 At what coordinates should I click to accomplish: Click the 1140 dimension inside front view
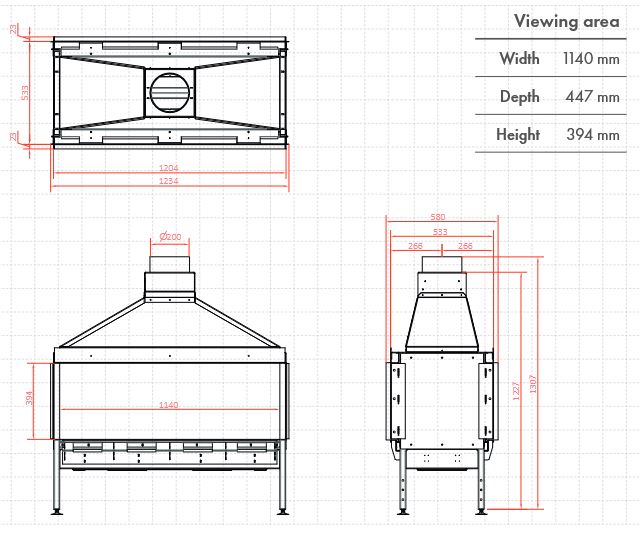[x=170, y=405]
